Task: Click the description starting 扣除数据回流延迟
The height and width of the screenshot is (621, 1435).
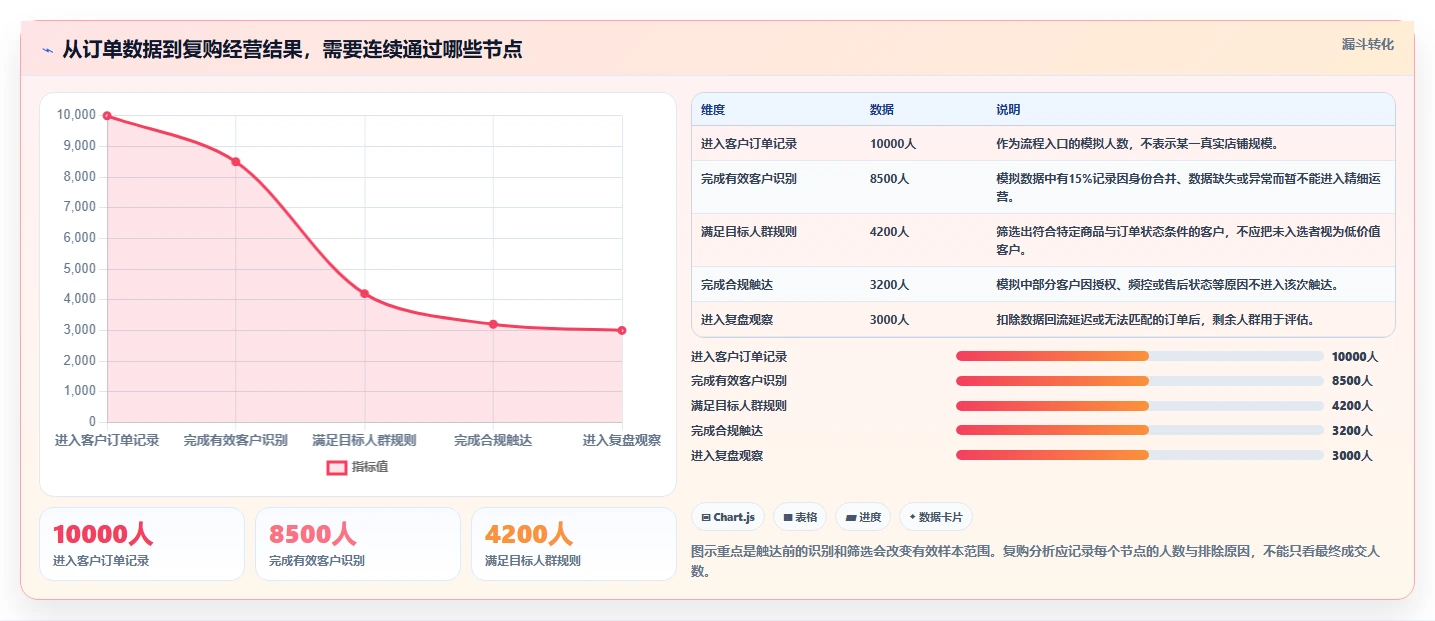Action: 1155,319
